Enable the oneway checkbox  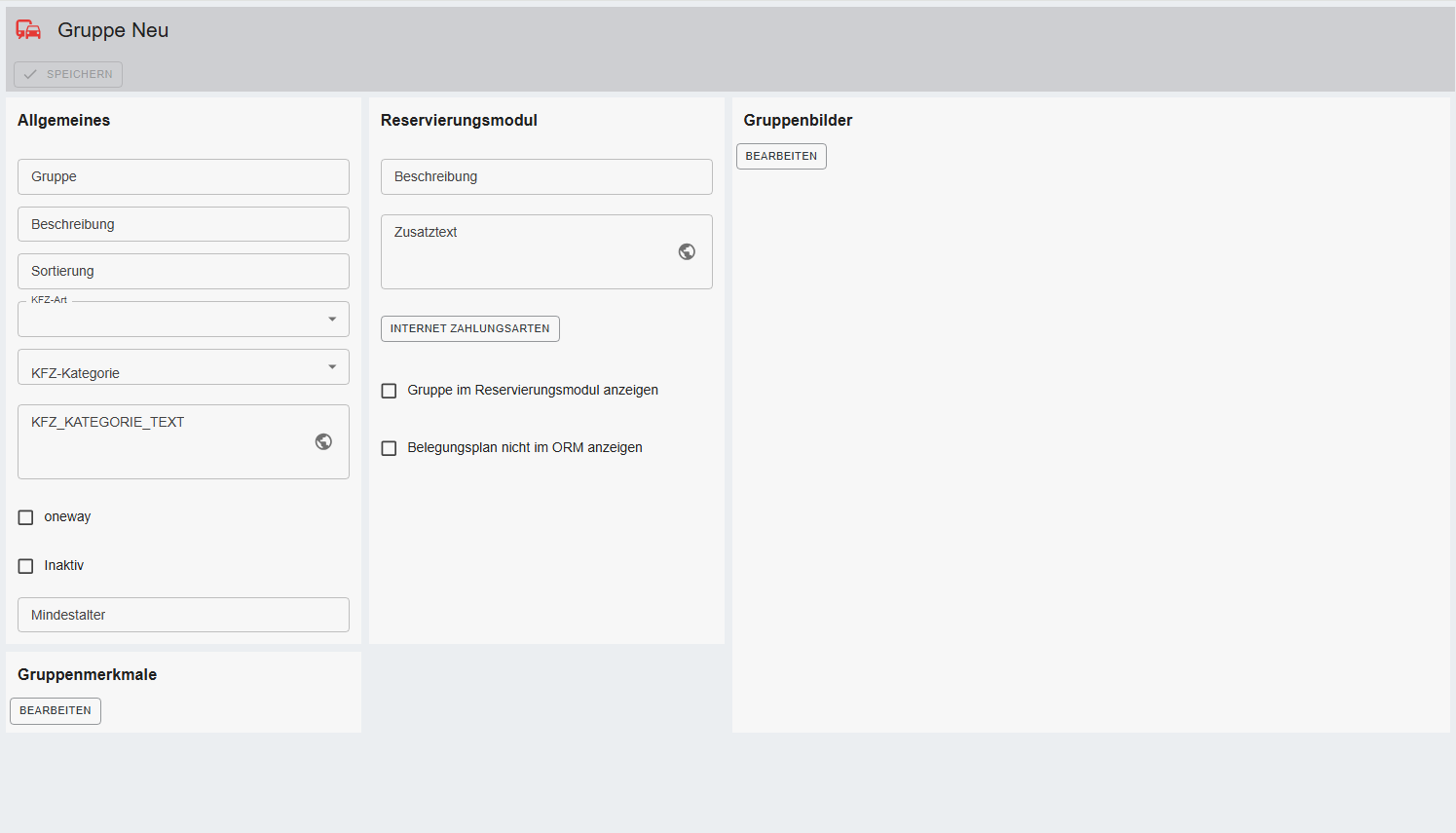[x=26, y=517]
